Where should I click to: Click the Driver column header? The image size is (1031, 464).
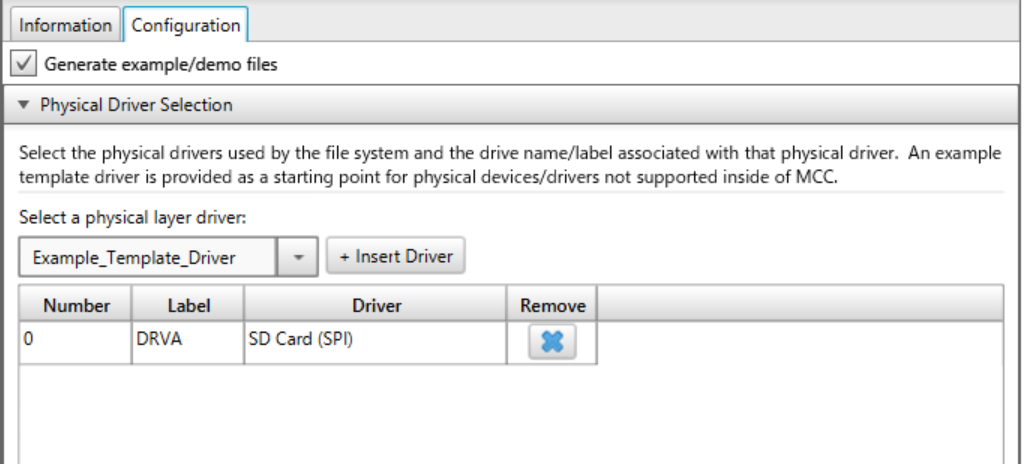(x=376, y=306)
